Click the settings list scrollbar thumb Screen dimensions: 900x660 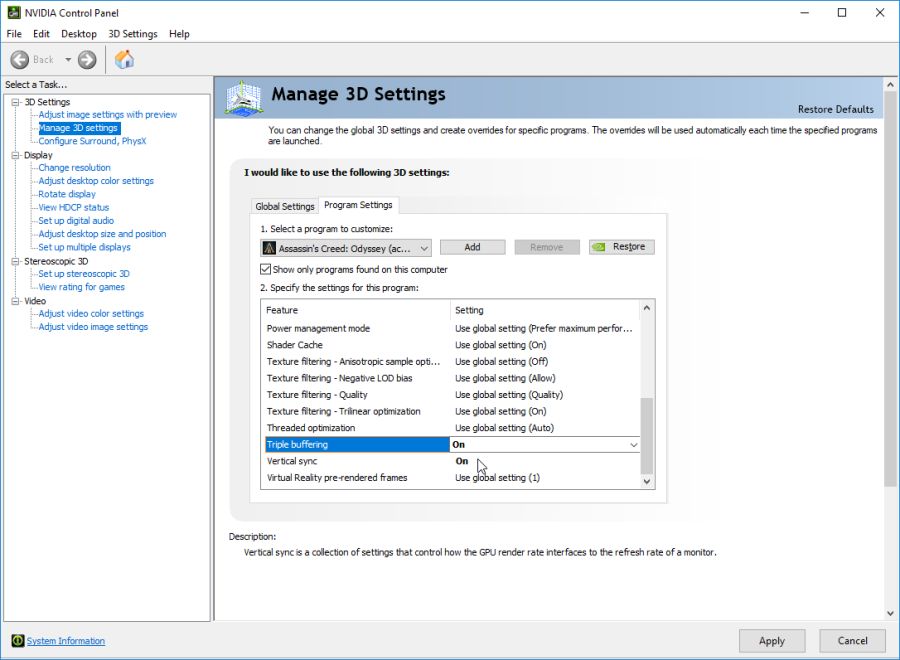(647, 435)
